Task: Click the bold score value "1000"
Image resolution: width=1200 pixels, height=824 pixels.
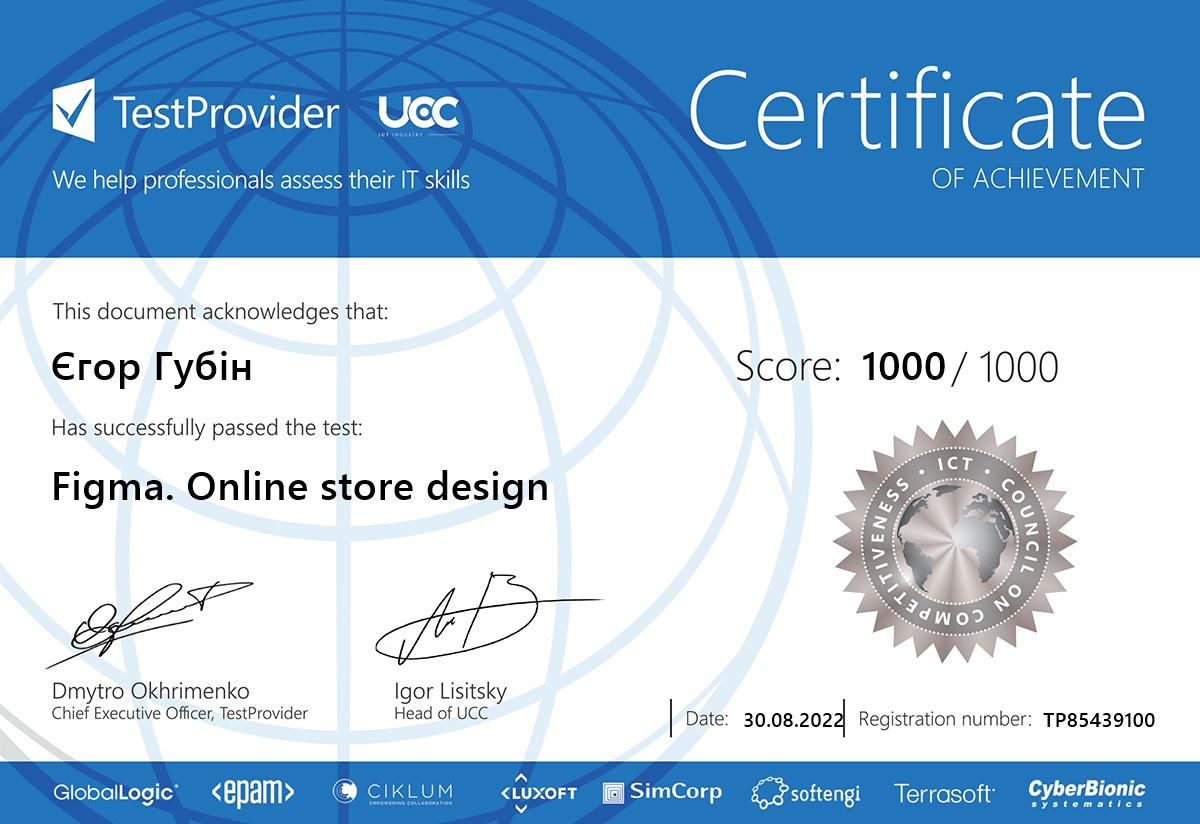Action: coord(904,367)
